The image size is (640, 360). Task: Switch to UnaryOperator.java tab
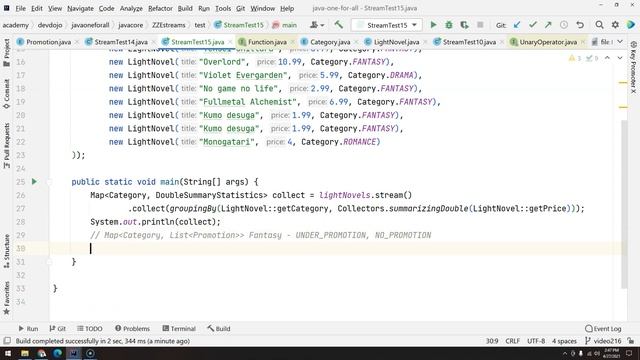(548, 42)
